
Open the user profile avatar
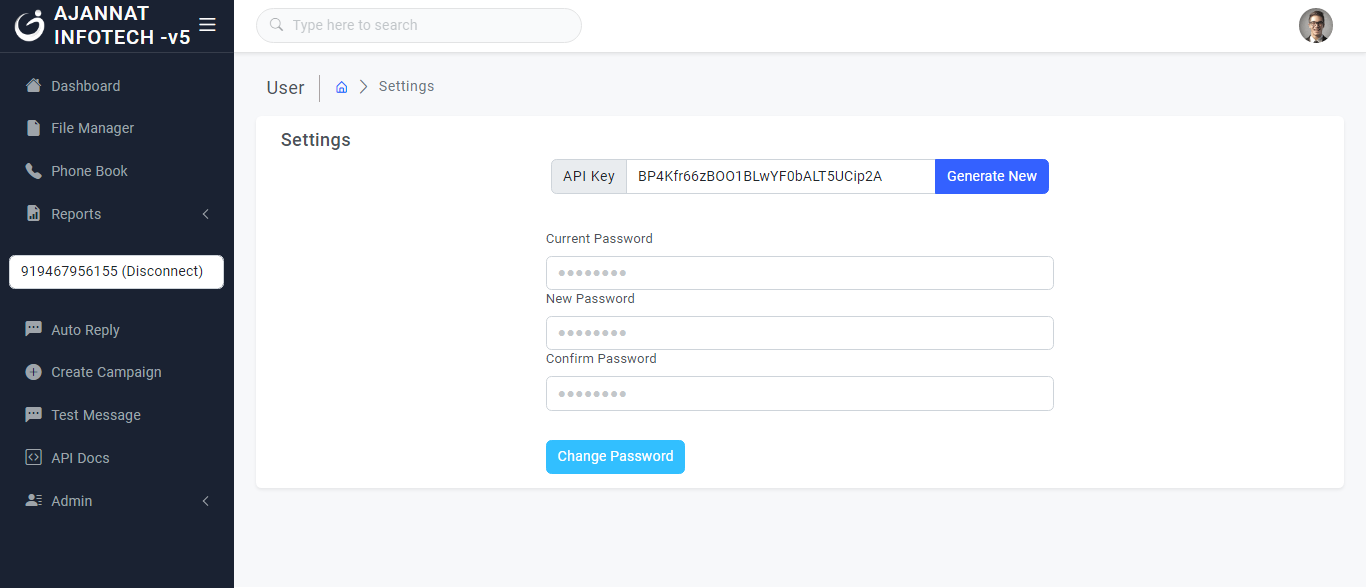[1315, 26]
